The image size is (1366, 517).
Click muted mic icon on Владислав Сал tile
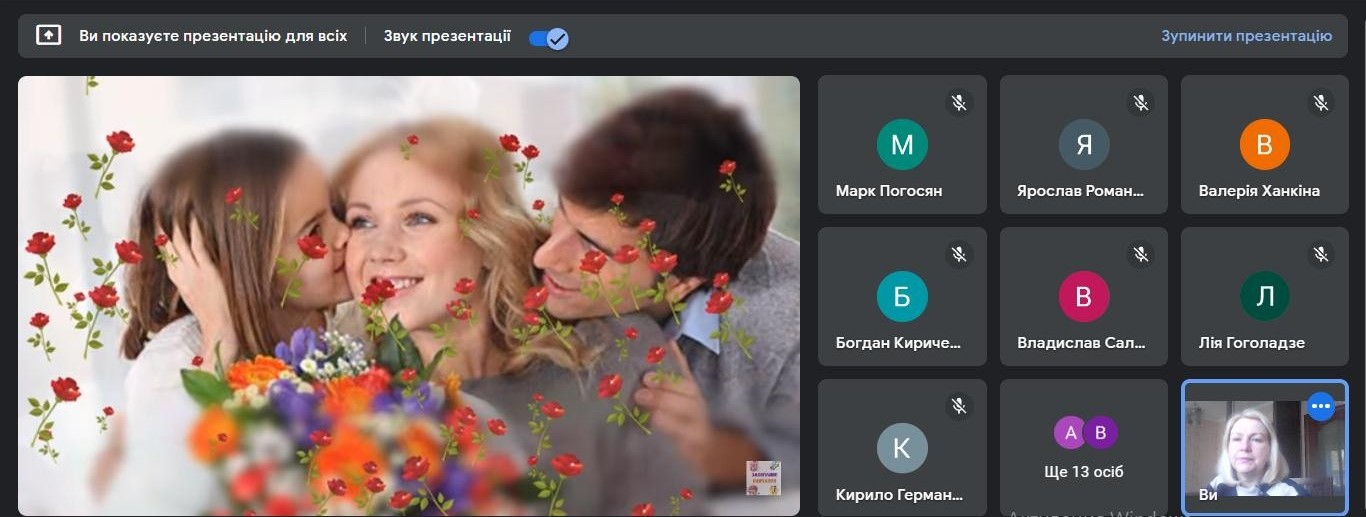(x=1140, y=254)
